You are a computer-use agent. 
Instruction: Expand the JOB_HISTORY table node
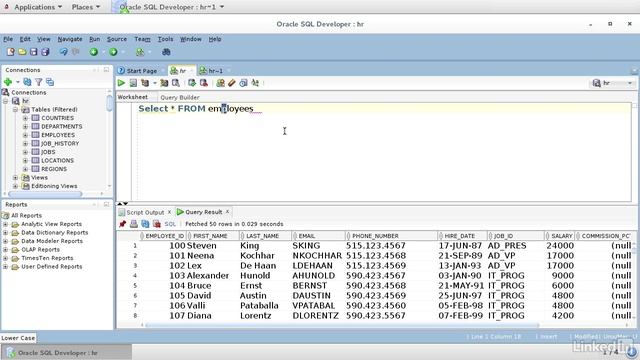[x=25, y=144]
